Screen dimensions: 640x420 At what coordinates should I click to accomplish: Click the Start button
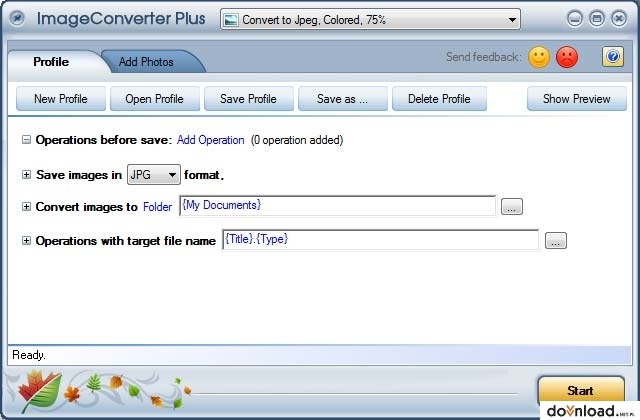tap(580, 391)
